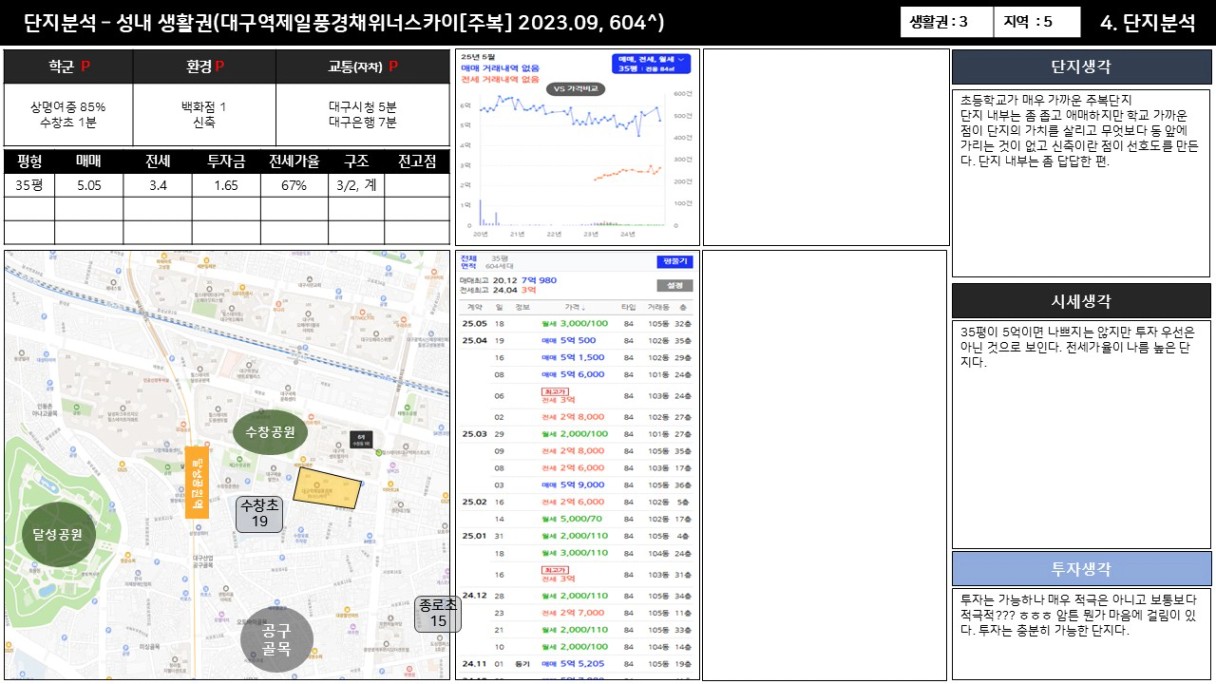Click the 매매 5억 5,205 transaction row

(575, 663)
